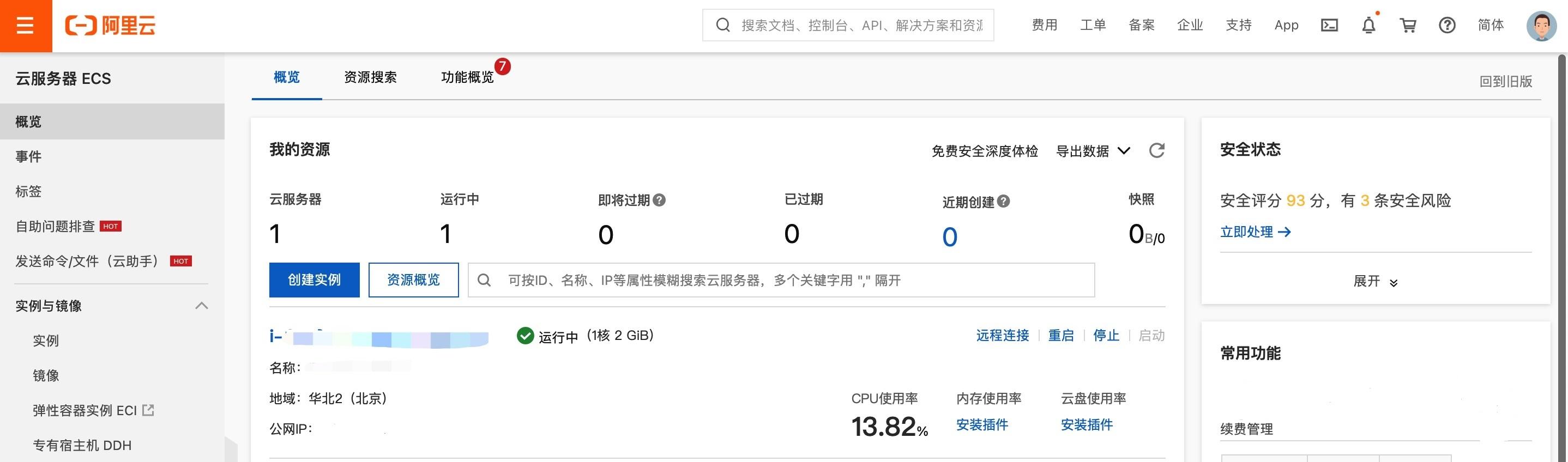Switch language via 简体
Image resolution: width=1568 pixels, height=462 pixels.
1491,25
